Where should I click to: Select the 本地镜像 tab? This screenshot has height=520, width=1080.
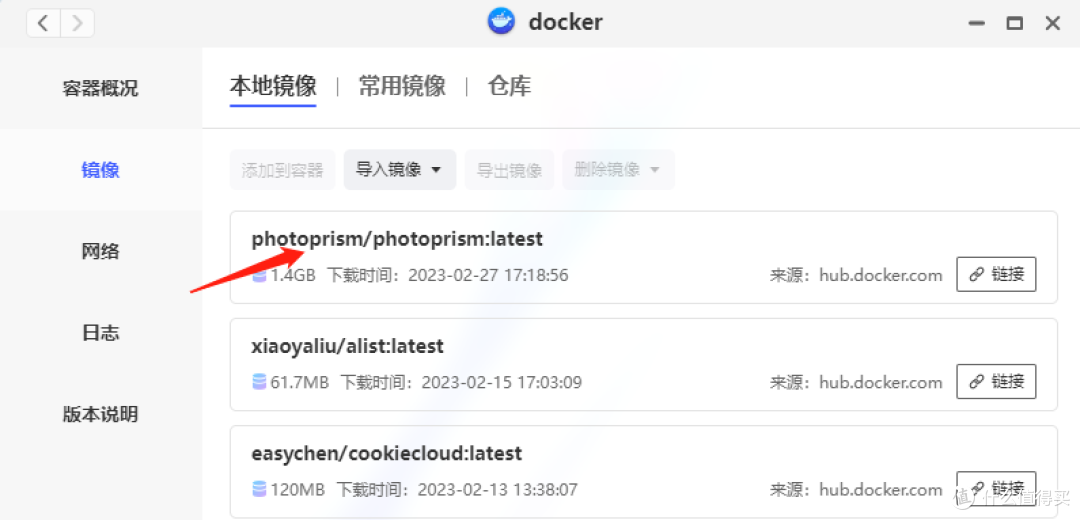pos(273,87)
